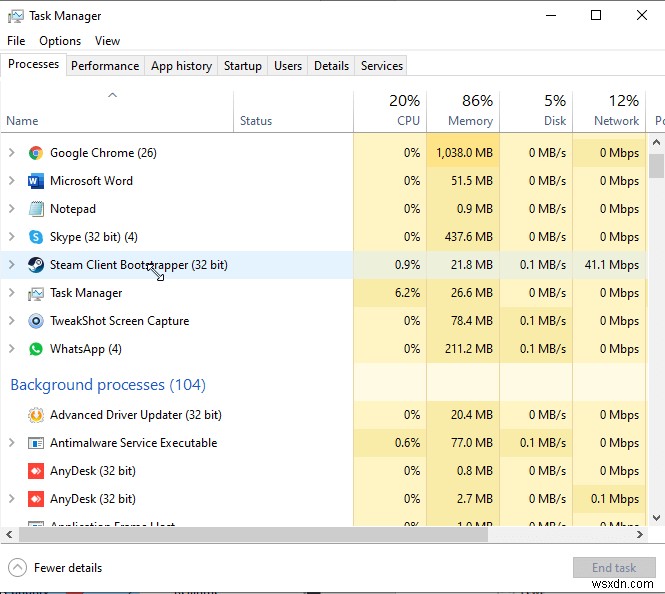Expand Antimalware Service Executable row
The height and width of the screenshot is (594, 665).
12,443
